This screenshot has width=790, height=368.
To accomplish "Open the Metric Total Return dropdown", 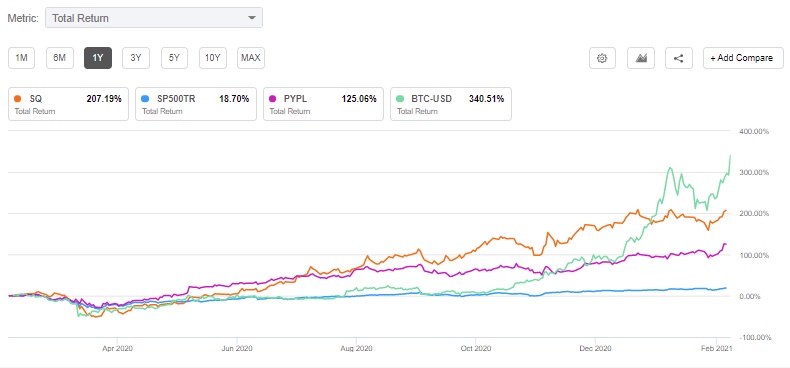I will 154,18.
